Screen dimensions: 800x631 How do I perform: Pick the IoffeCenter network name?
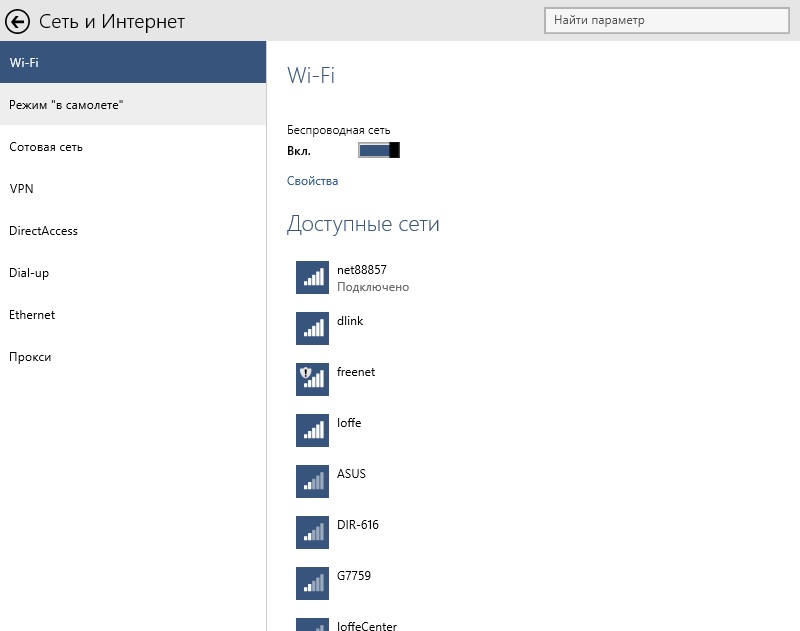[x=367, y=625]
